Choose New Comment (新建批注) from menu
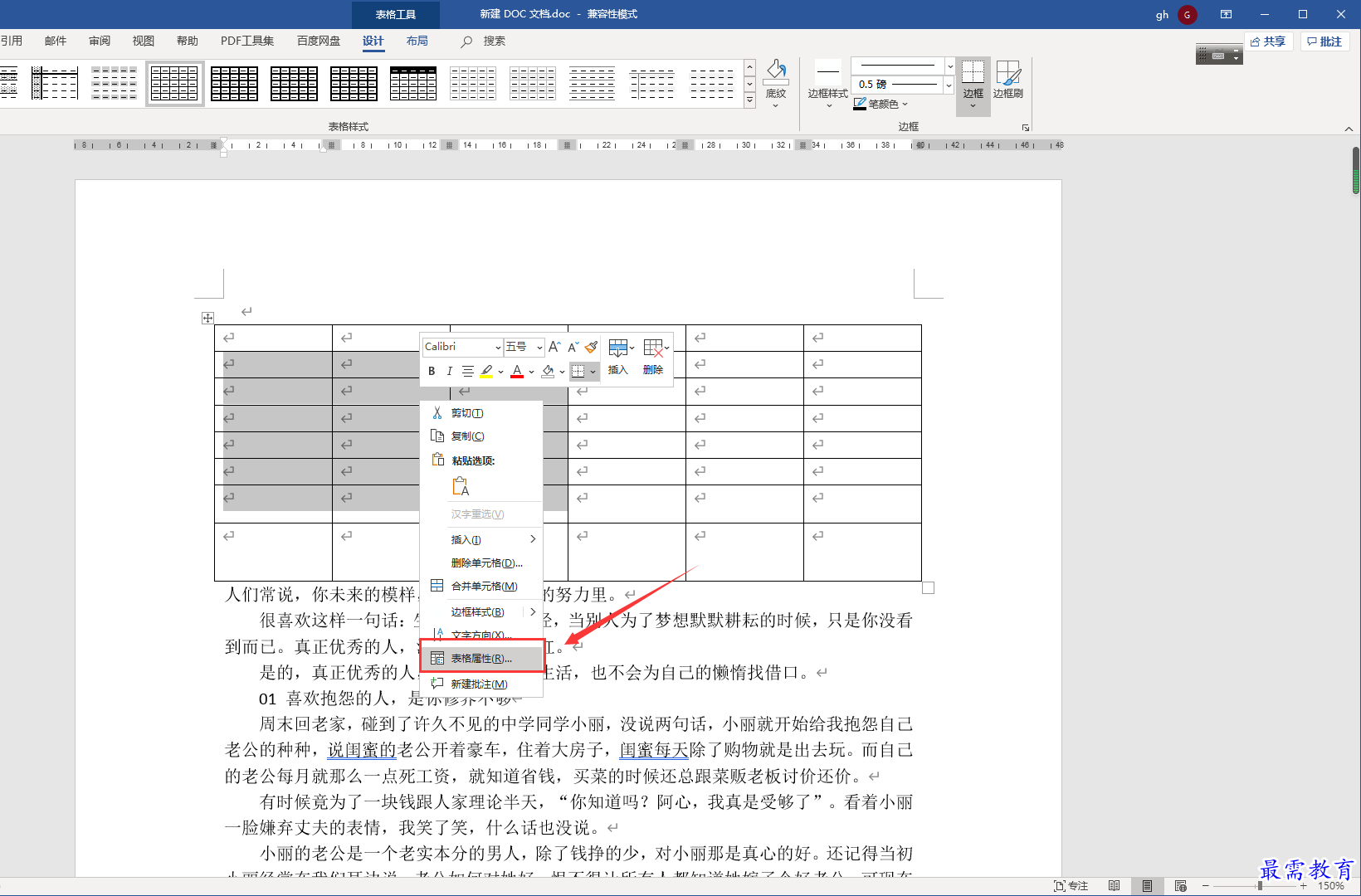1361x896 pixels. point(481,684)
